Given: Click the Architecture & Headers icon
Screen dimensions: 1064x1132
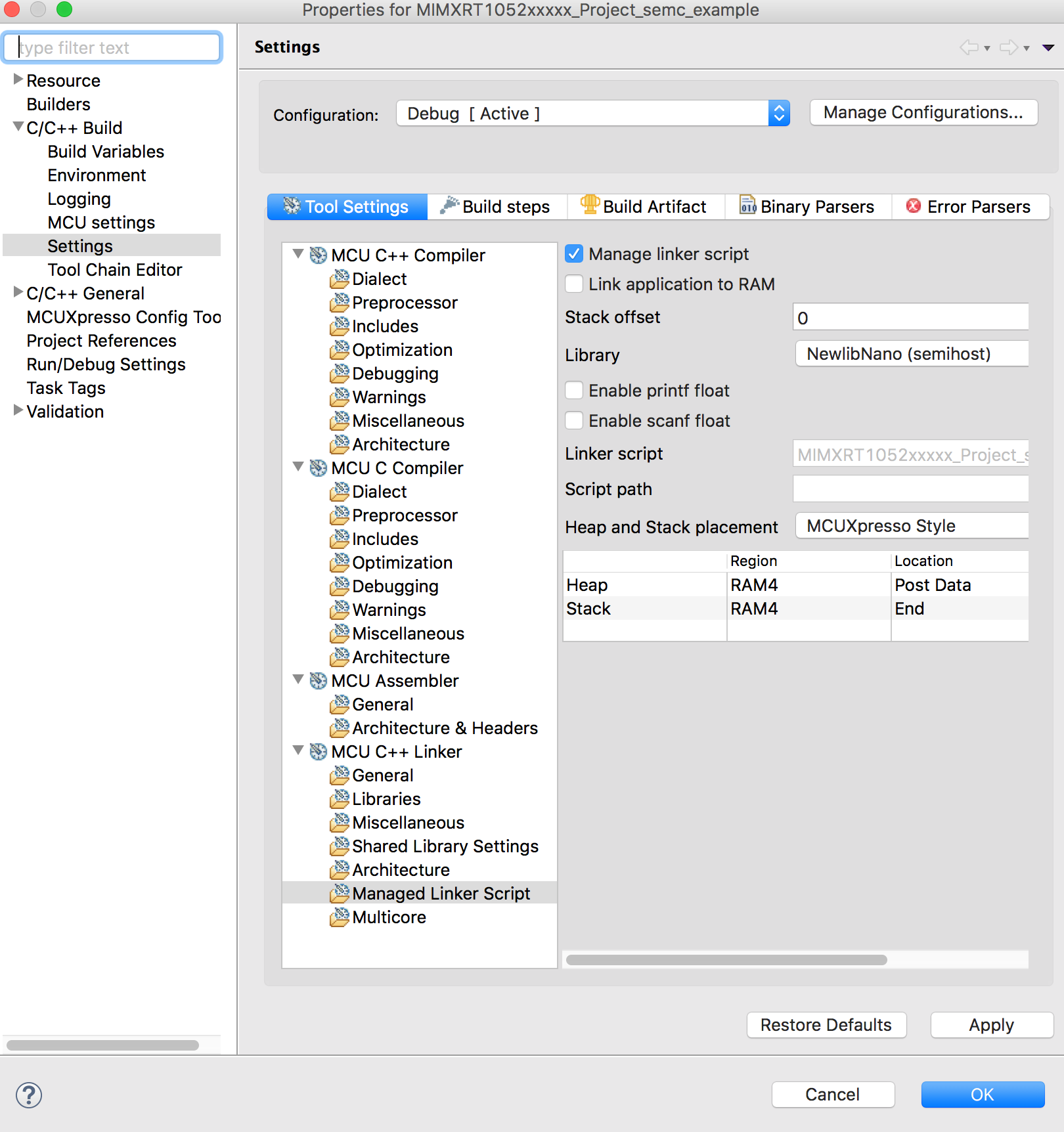Looking at the screenshot, I should tap(340, 728).
